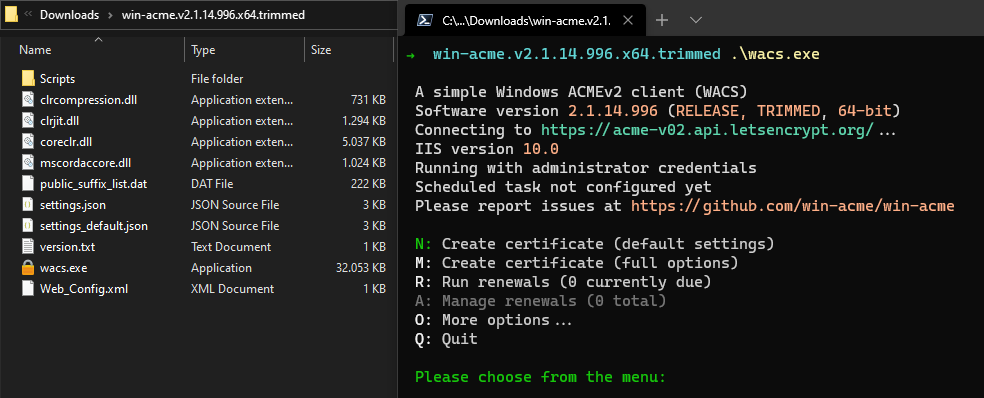
Task: Click the Running with administrator credentials line
Action: point(586,168)
